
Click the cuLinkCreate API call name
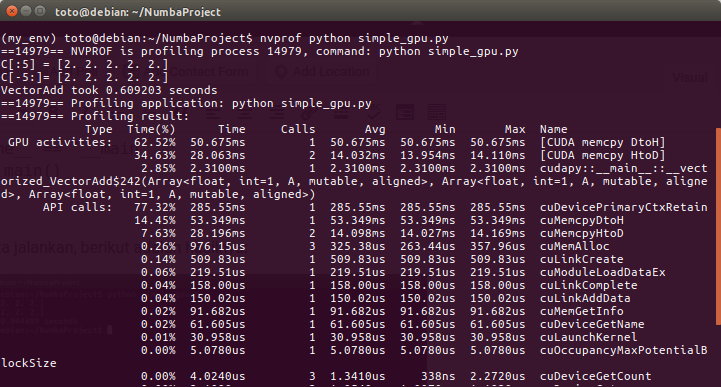point(582,259)
